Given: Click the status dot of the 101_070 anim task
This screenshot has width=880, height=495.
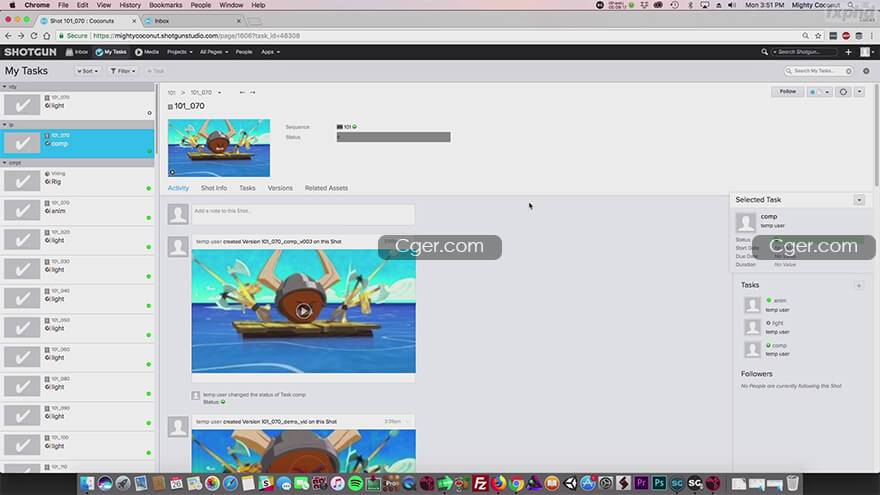Looking at the screenshot, I should tap(149, 218).
